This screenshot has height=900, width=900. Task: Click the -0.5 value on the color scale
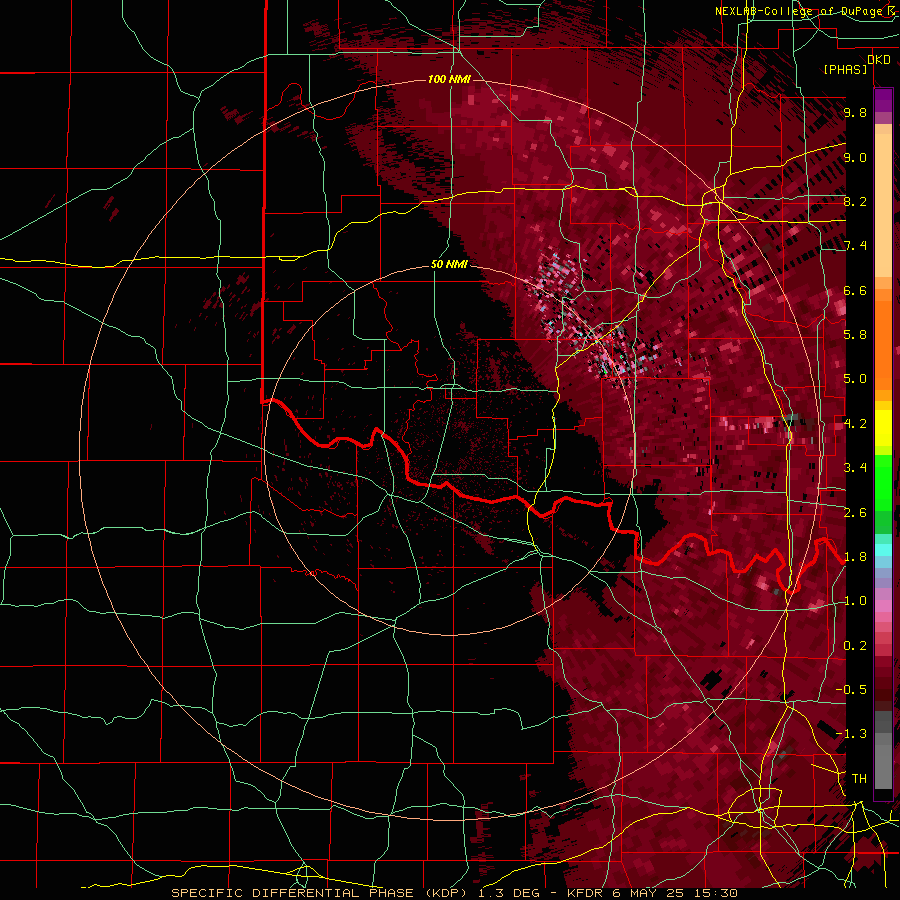851,690
